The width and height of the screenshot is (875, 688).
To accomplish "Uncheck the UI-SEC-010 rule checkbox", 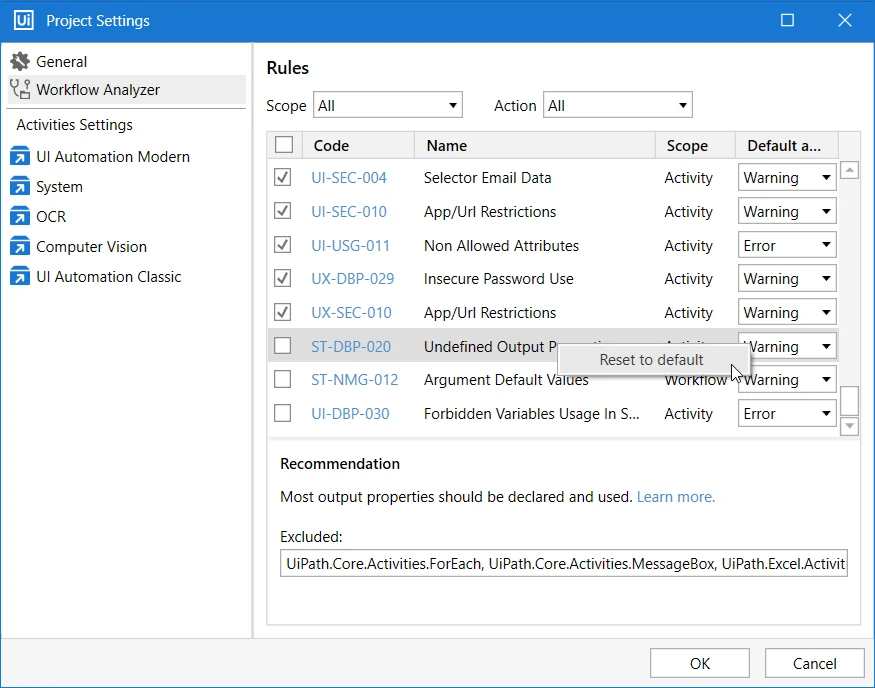I will [282, 211].
